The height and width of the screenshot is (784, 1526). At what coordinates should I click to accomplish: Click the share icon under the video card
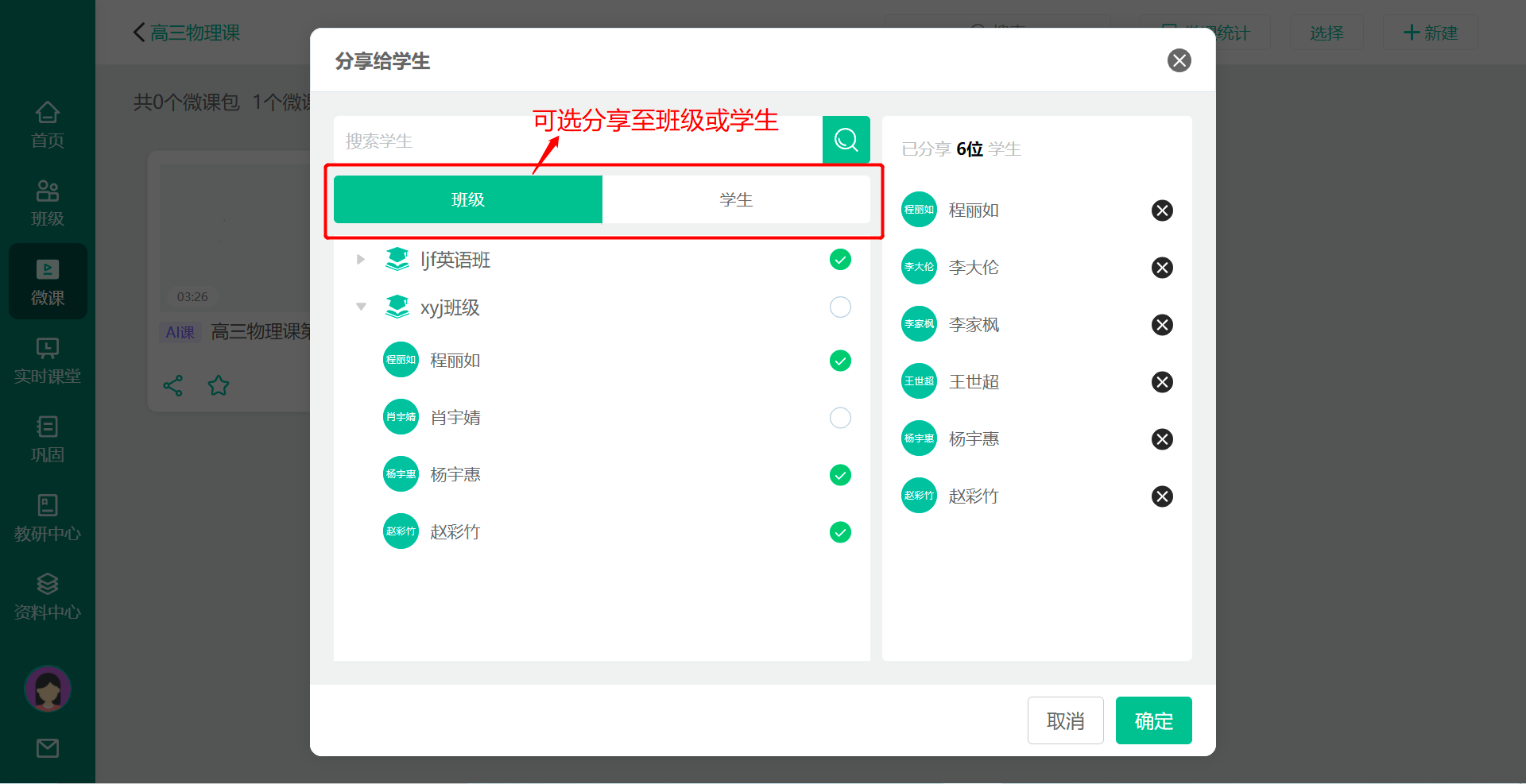172,386
